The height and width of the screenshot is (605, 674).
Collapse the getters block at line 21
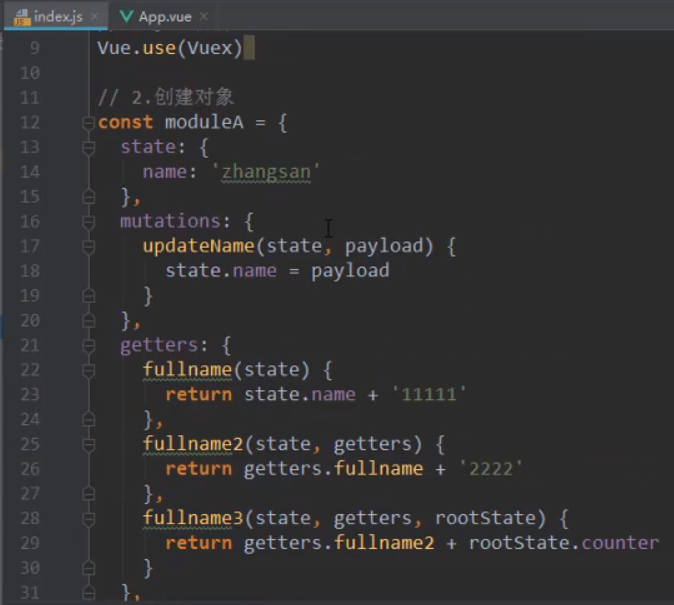click(x=89, y=345)
